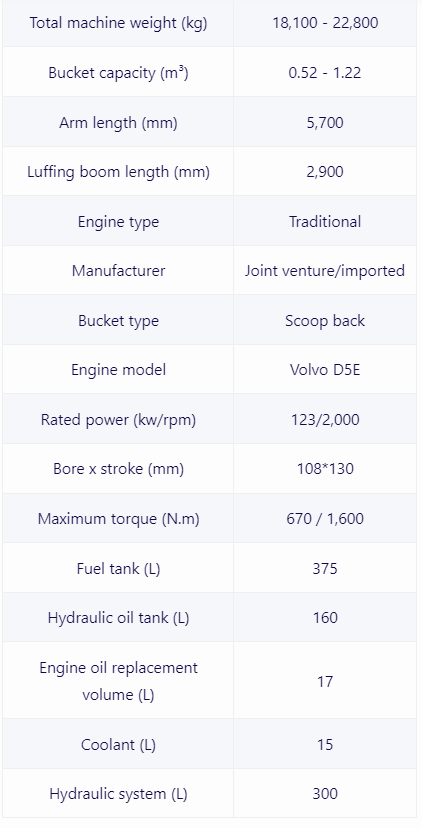Select the 0.52 - 1.22 capacity value
This screenshot has height=828, width=422.
pyautogui.click(x=325, y=72)
